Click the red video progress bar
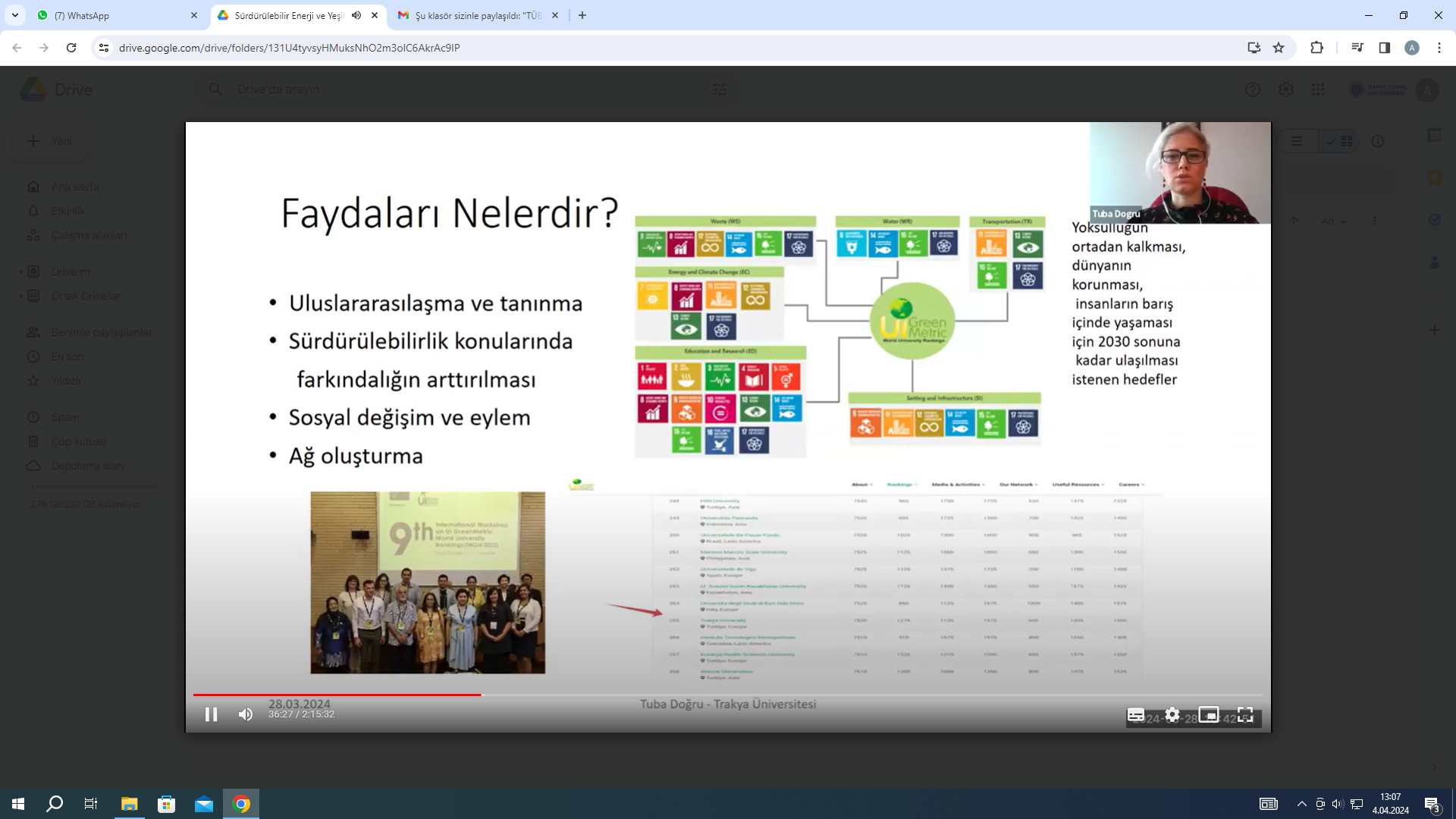The width and height of the screenshot is (1456, 819). [x=337, y=694]
